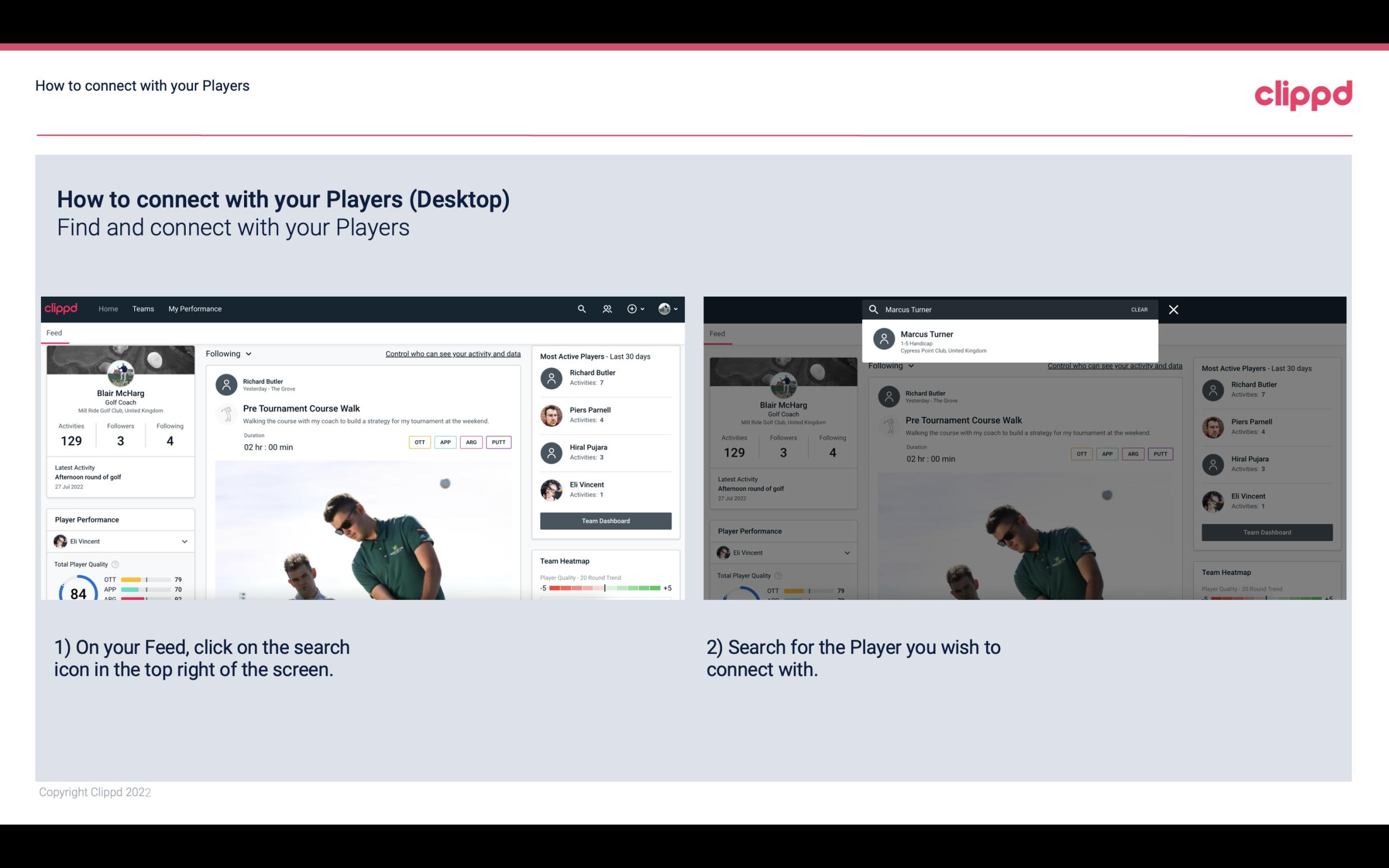
Task: Select the My Performance tab
Action: 195,308
